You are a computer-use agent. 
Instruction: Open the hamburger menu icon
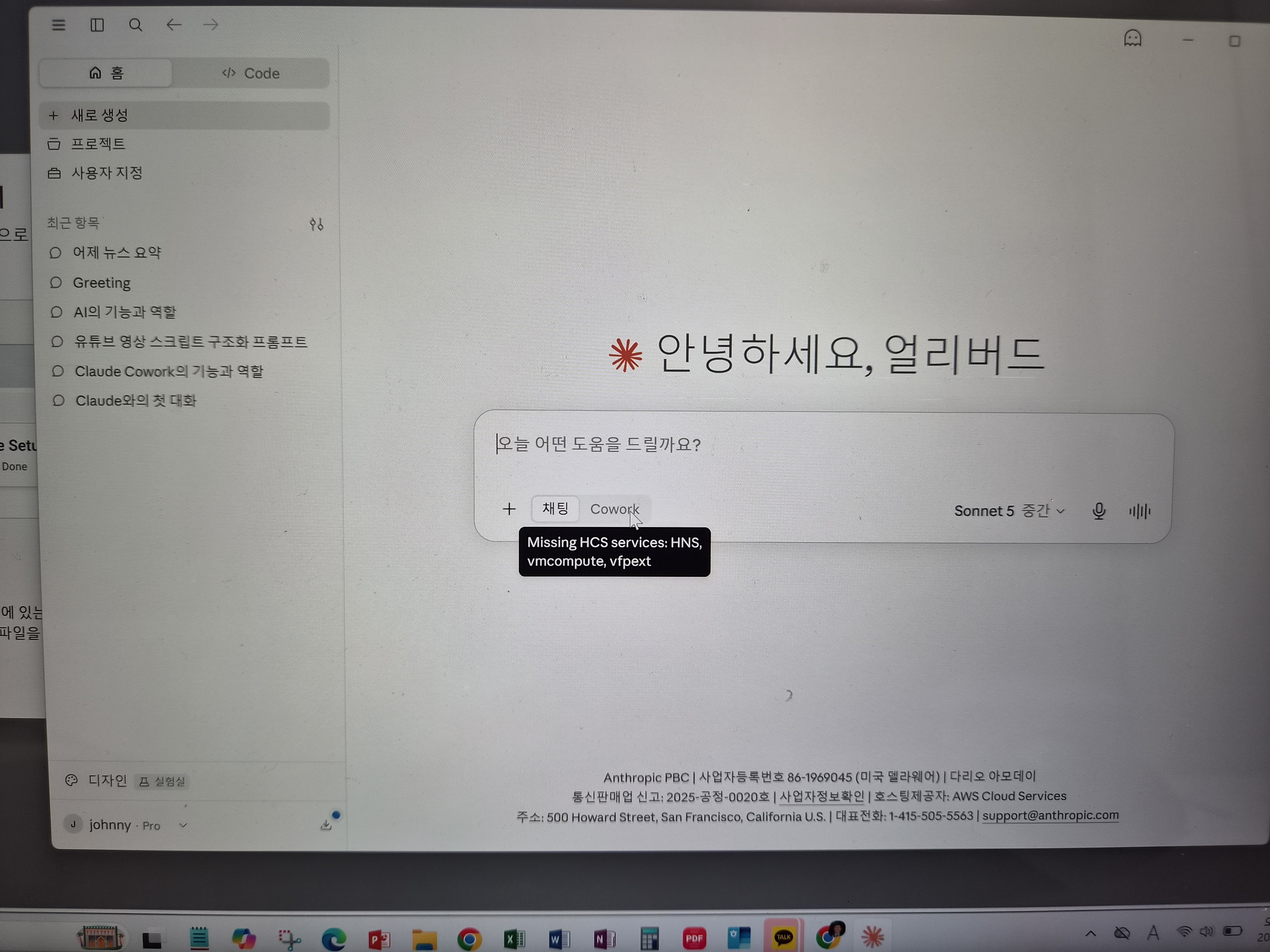[x=58, y=25]
